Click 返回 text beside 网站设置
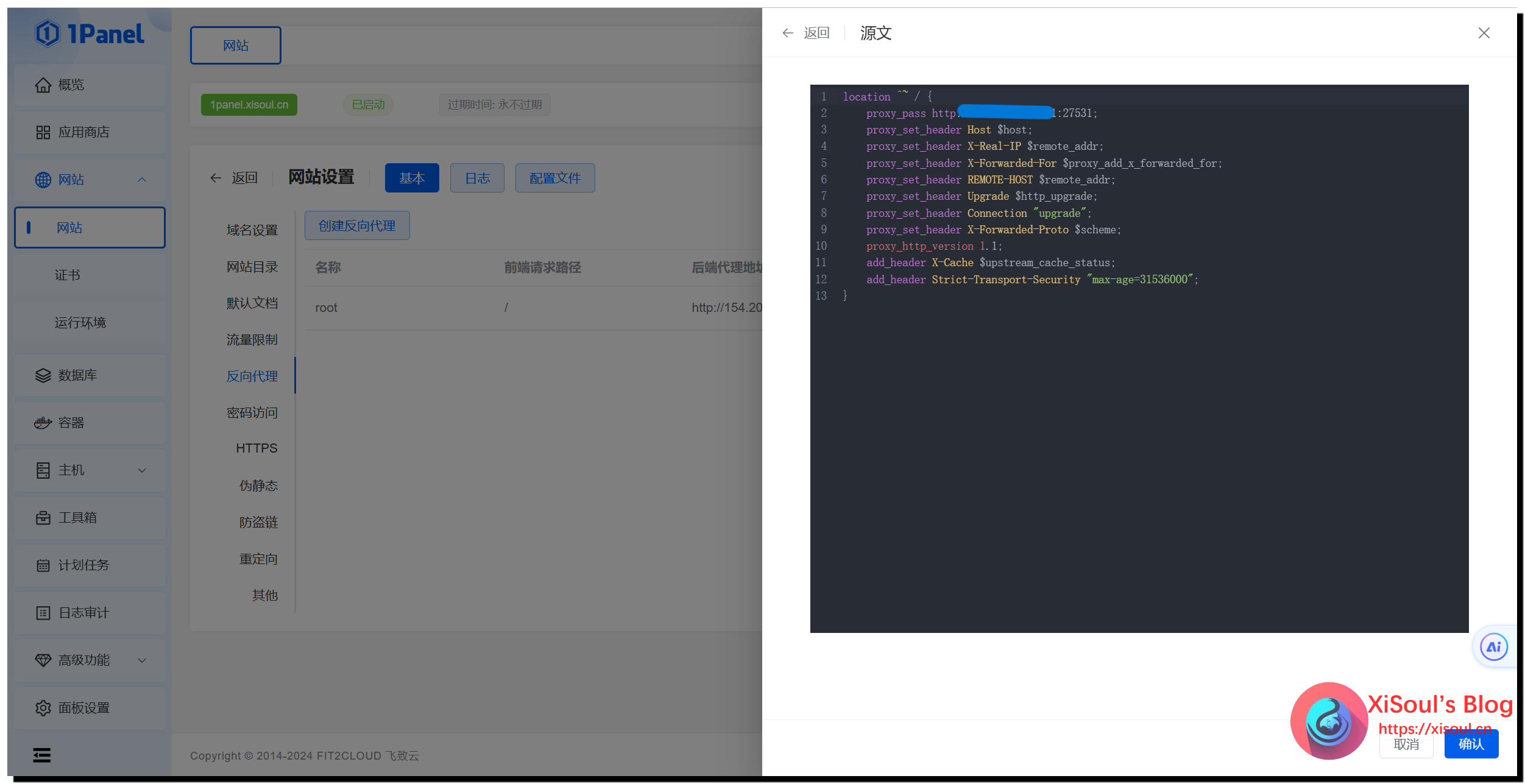 244,178
